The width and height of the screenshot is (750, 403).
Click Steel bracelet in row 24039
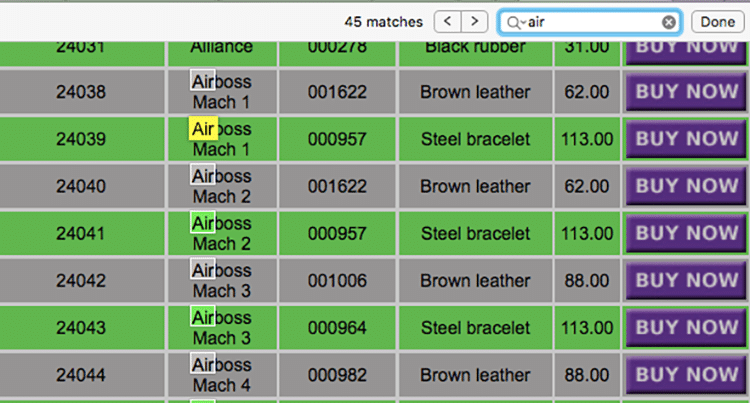tap(475, 139)
